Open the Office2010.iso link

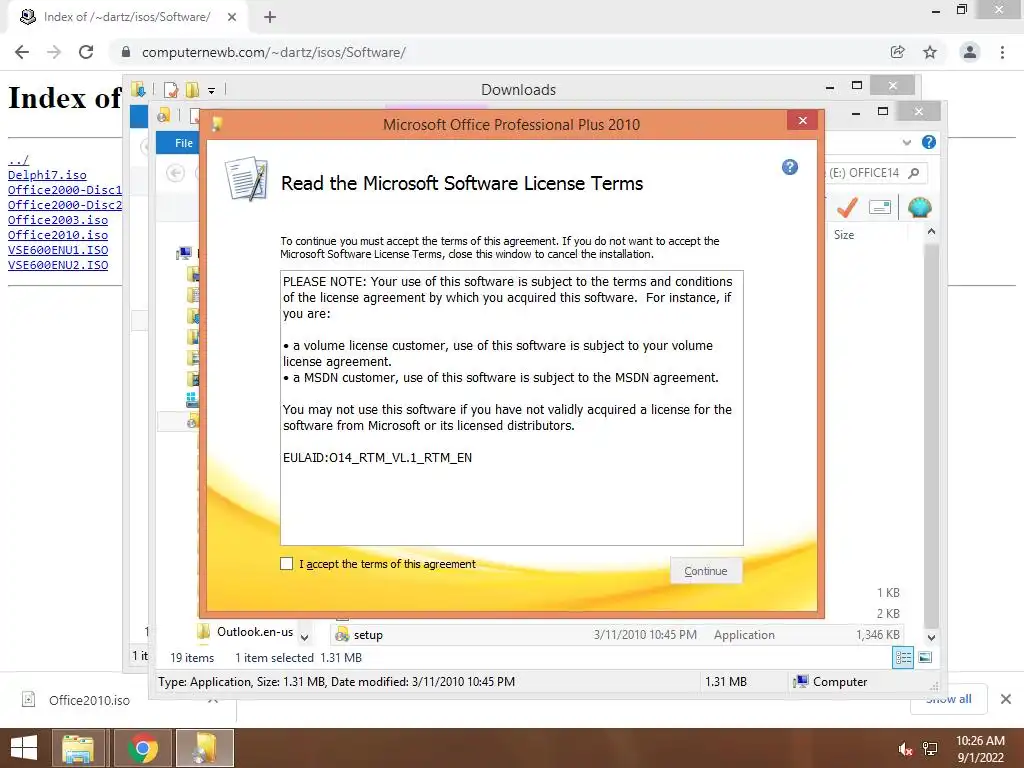(58, 235)
